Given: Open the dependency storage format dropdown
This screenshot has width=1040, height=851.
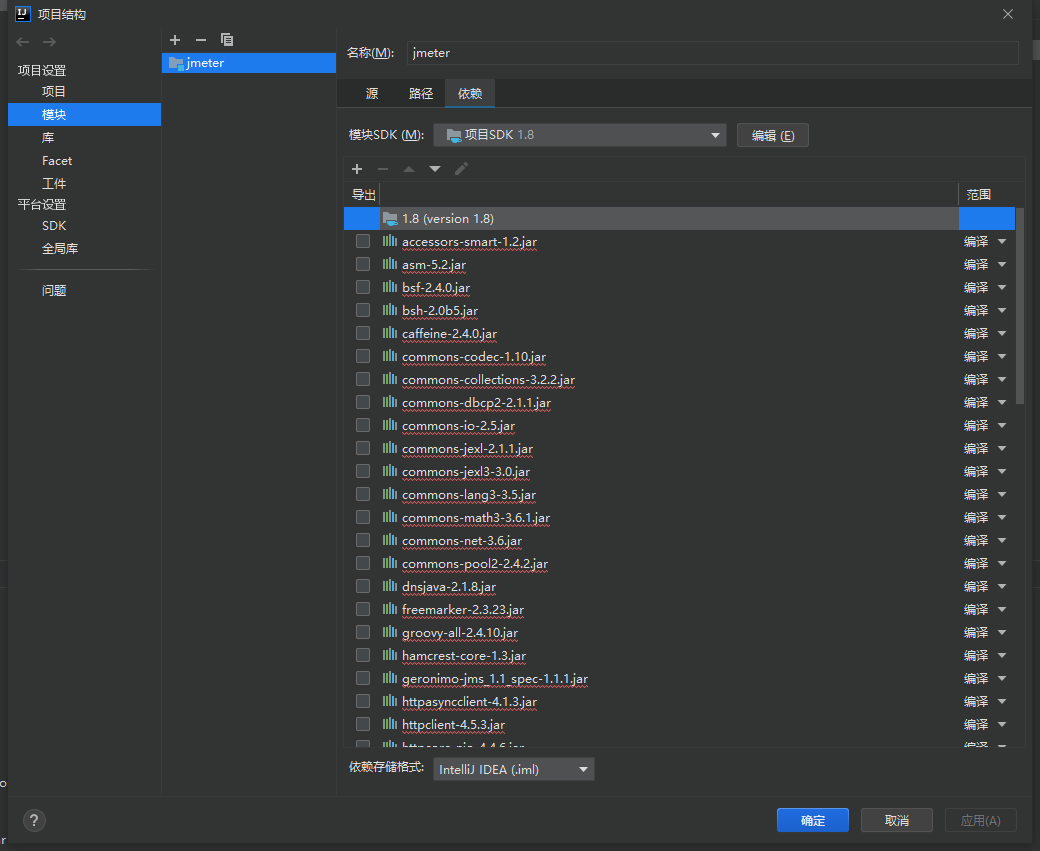Looking at the screenshot, I should point(513,769).
